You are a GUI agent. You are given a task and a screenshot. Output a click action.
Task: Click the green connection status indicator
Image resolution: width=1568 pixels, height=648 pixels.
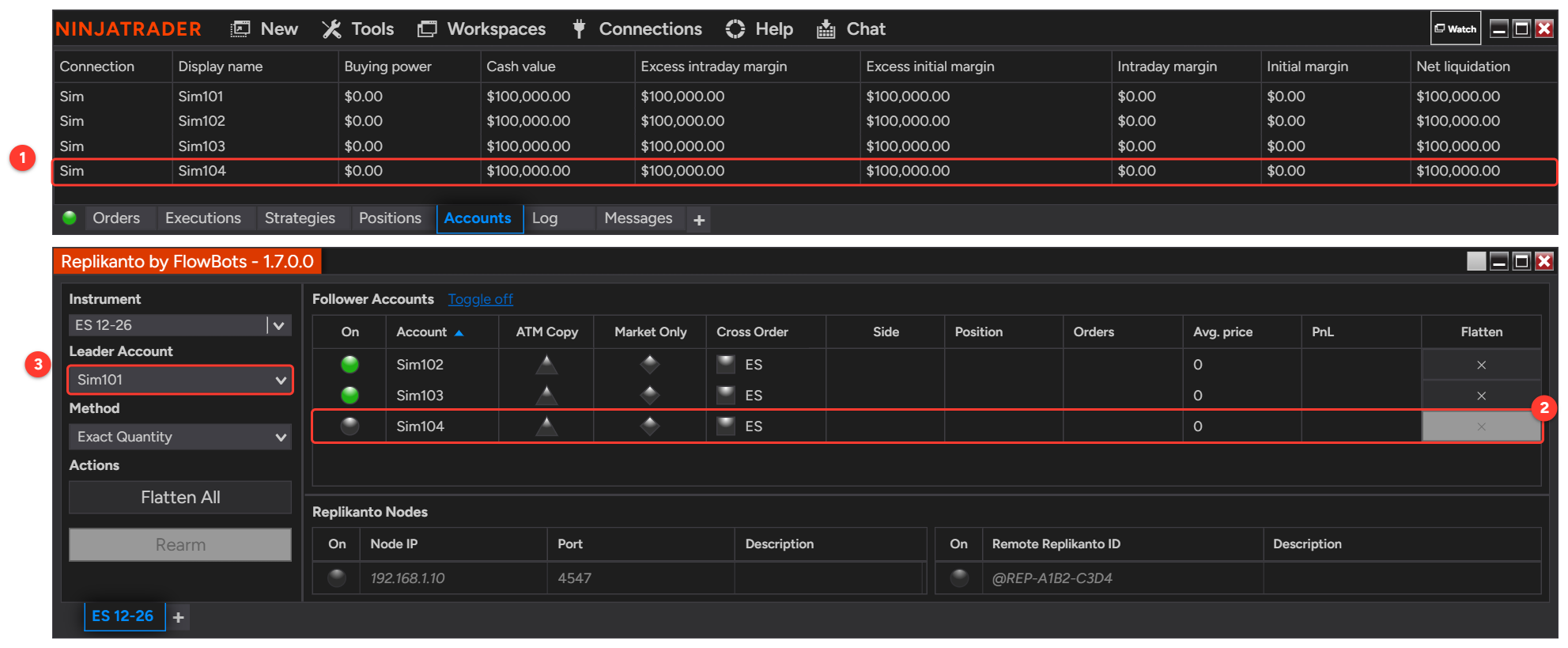70,218
